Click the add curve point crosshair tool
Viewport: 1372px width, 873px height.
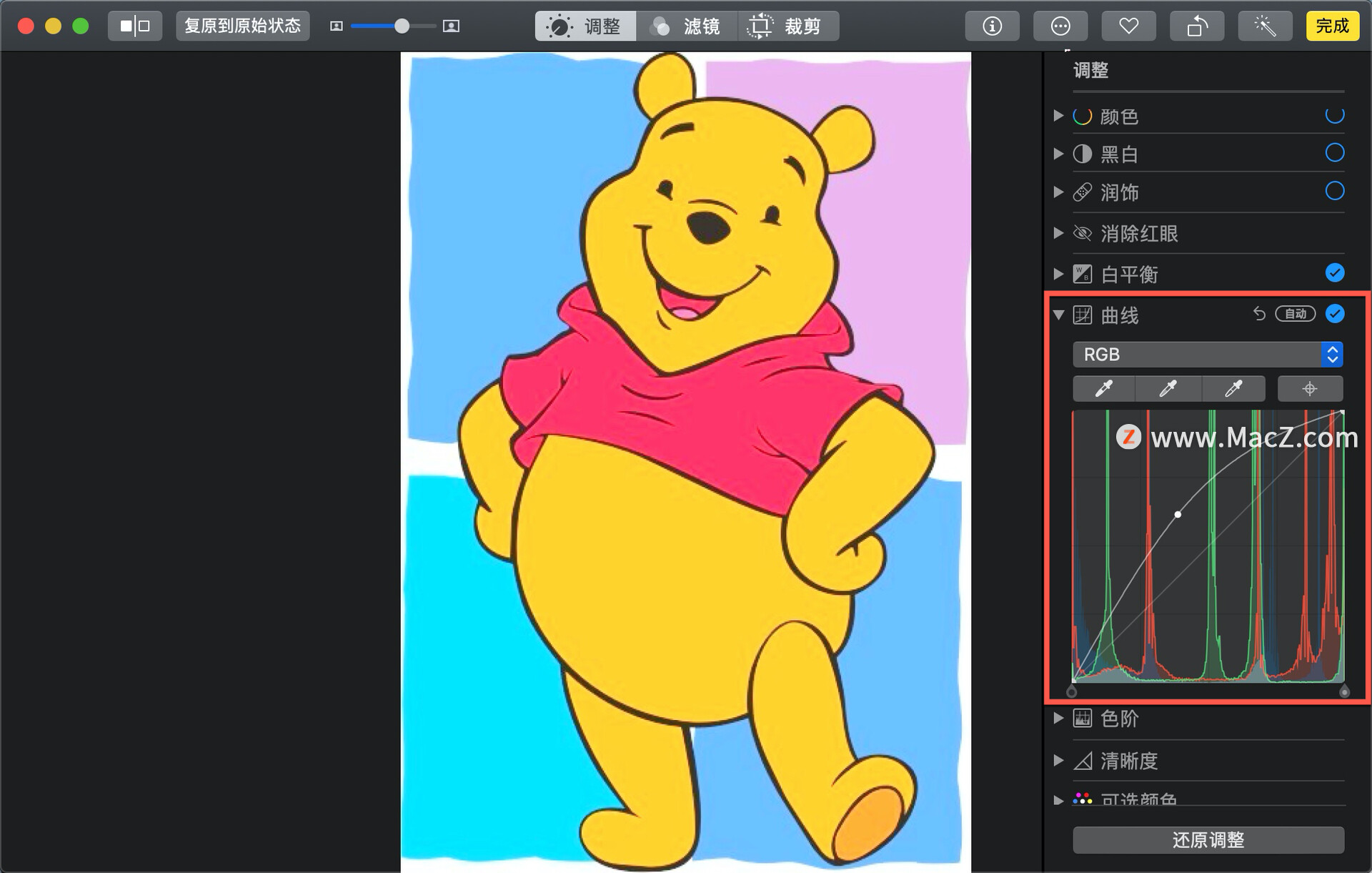pyautogui.click(x=1309, y=388)
